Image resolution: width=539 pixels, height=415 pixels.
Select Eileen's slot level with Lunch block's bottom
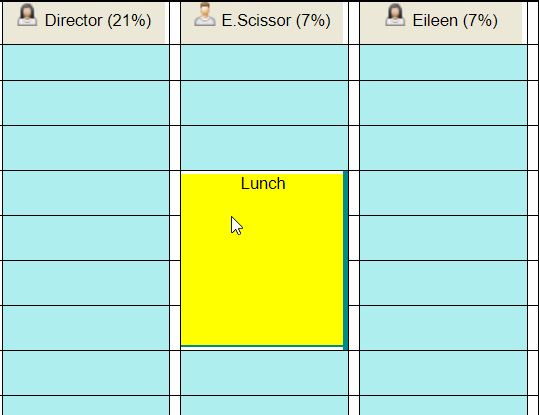pos(443,328)
